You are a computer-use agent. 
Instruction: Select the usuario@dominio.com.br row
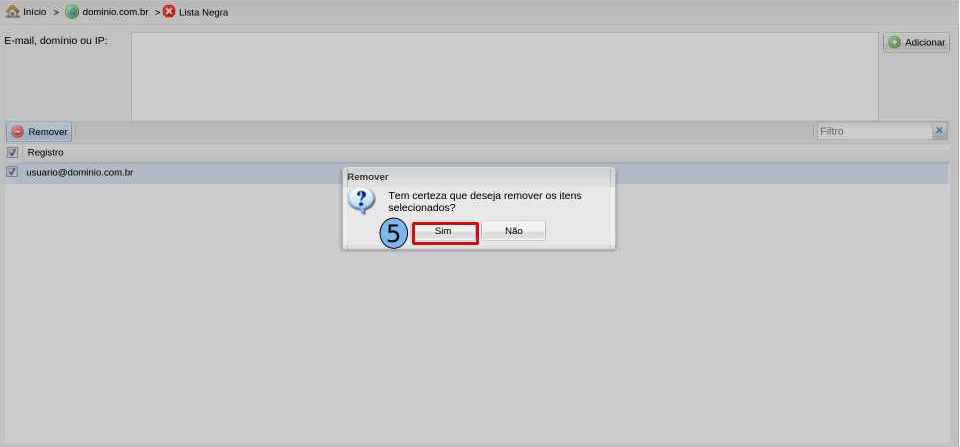[x=478, y=173]
